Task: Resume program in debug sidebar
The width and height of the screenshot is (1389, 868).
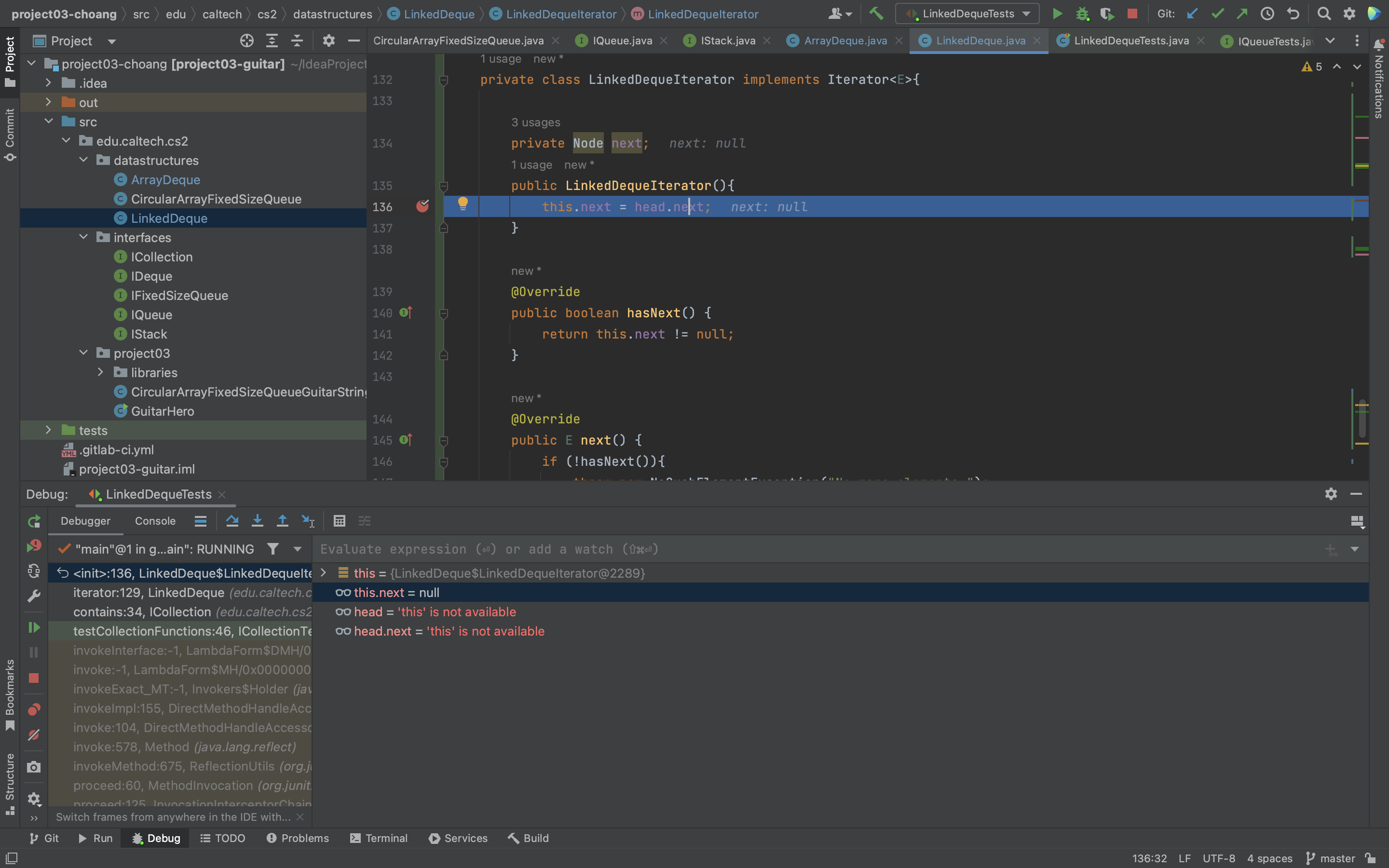Action: (x=34, y=627)
